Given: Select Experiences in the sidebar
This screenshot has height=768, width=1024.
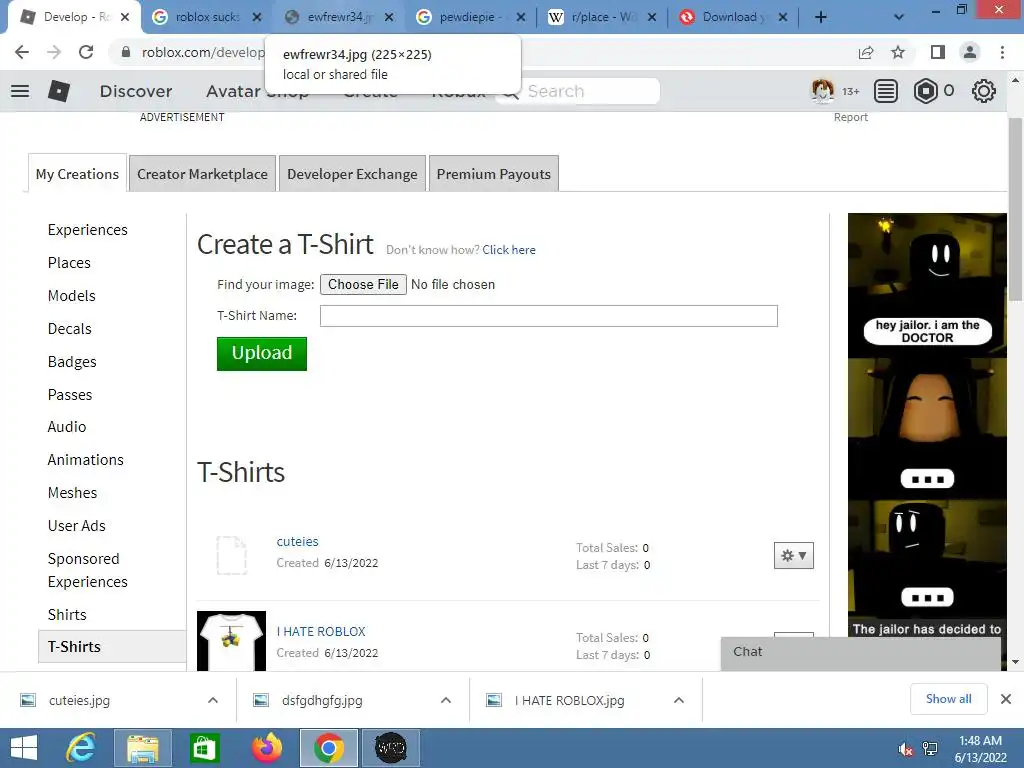Looking at the screenshot, I should tap(88, 230).
